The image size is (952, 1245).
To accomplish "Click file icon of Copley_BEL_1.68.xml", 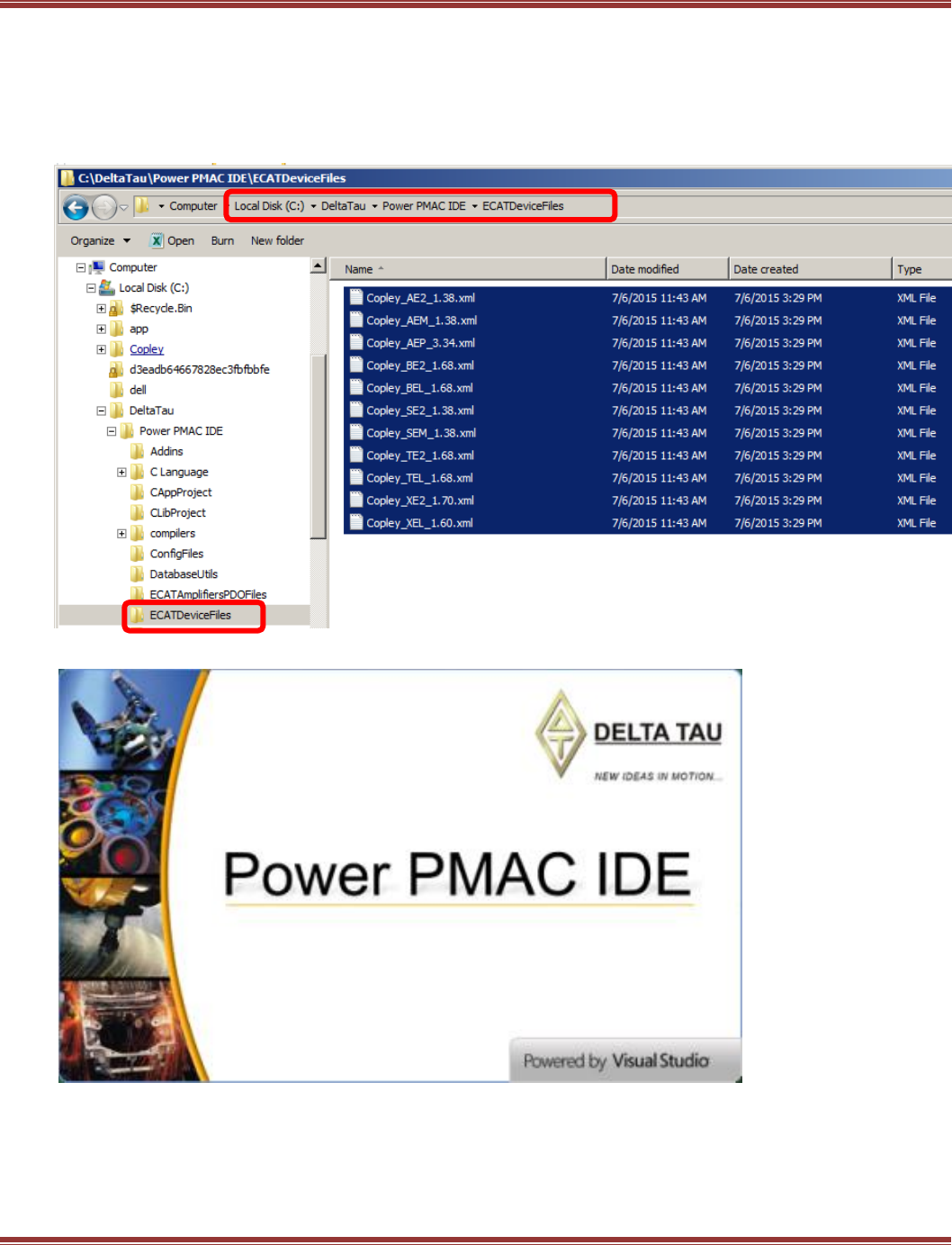I will coord(356,387).
